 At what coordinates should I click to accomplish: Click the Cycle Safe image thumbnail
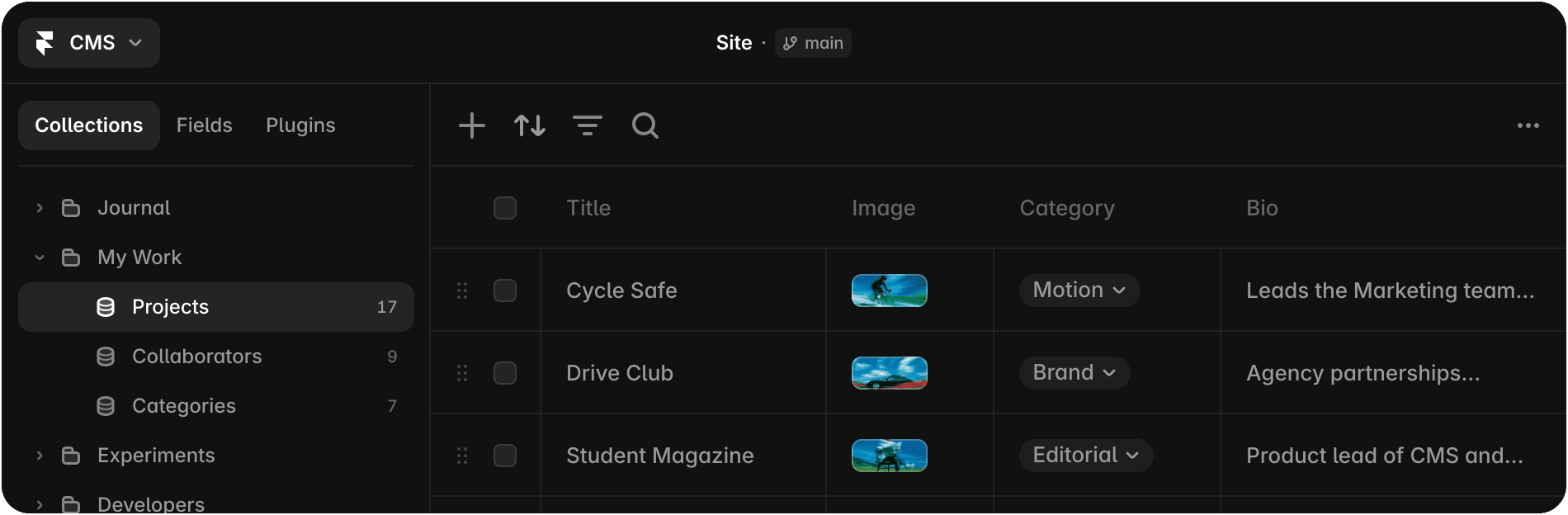[890, 291]
